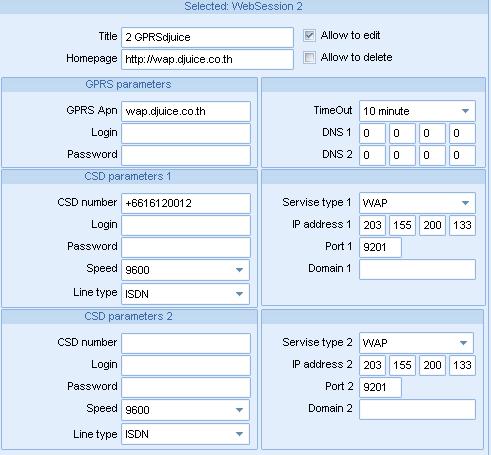The image size is (491, 455).
Task: Tick the Allow to delete checkbox
Action: tap(309, 57)
